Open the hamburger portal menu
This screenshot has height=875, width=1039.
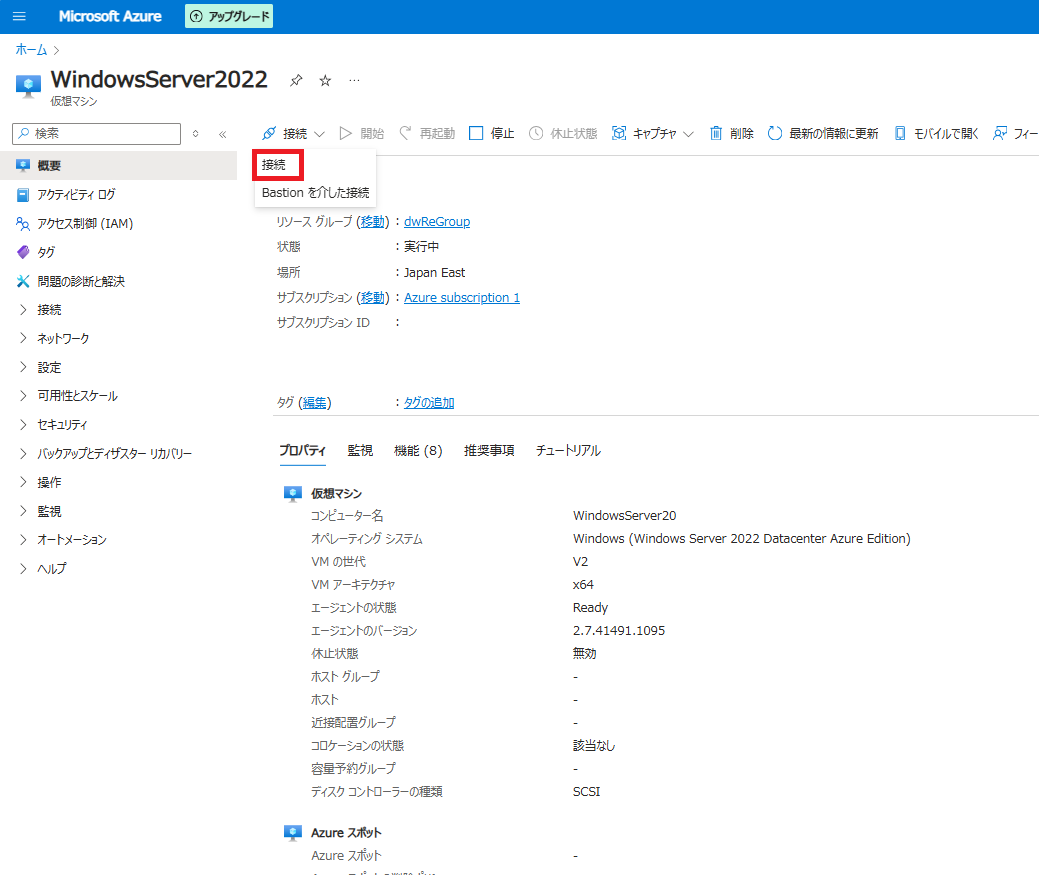(19, 16)
